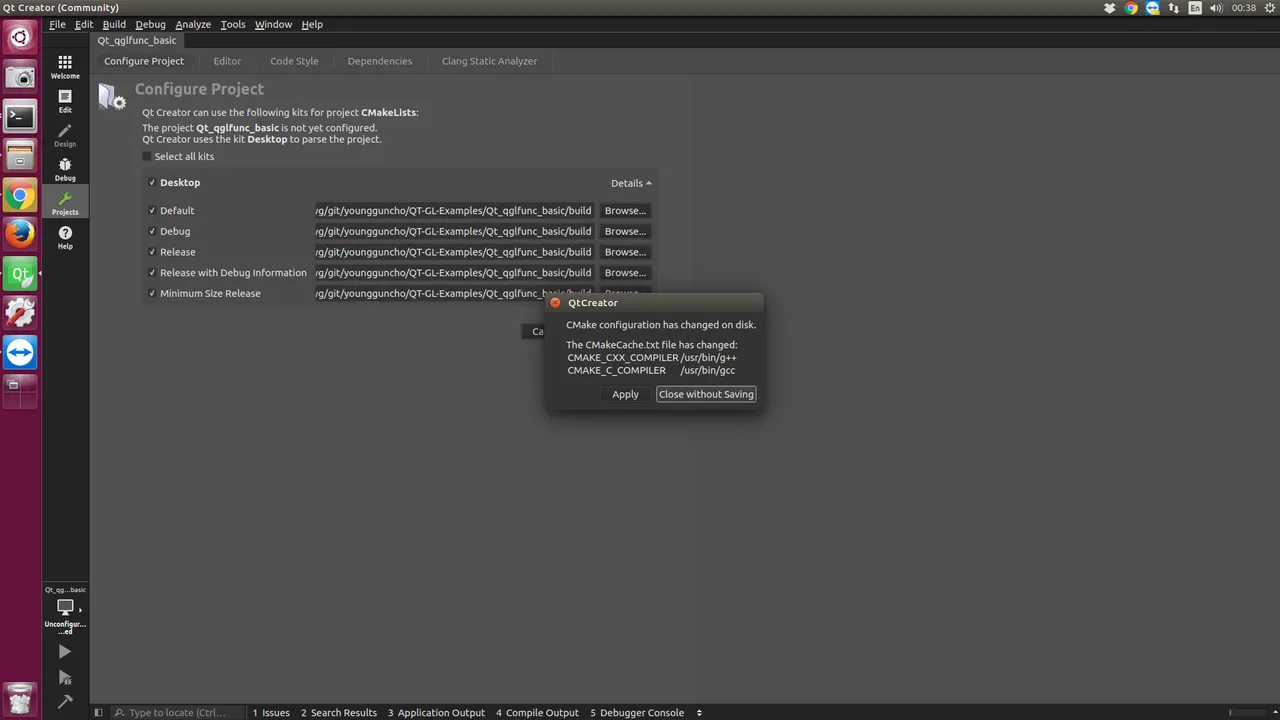Screen dimensions: 1280x720
Task: Open the Tools menu
Action: pyautogui.click(x=233, y=24)
